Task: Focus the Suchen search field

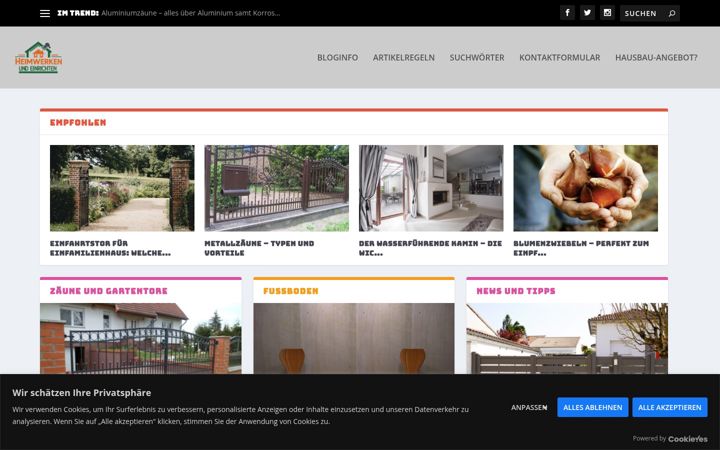Action: (643, 13)
